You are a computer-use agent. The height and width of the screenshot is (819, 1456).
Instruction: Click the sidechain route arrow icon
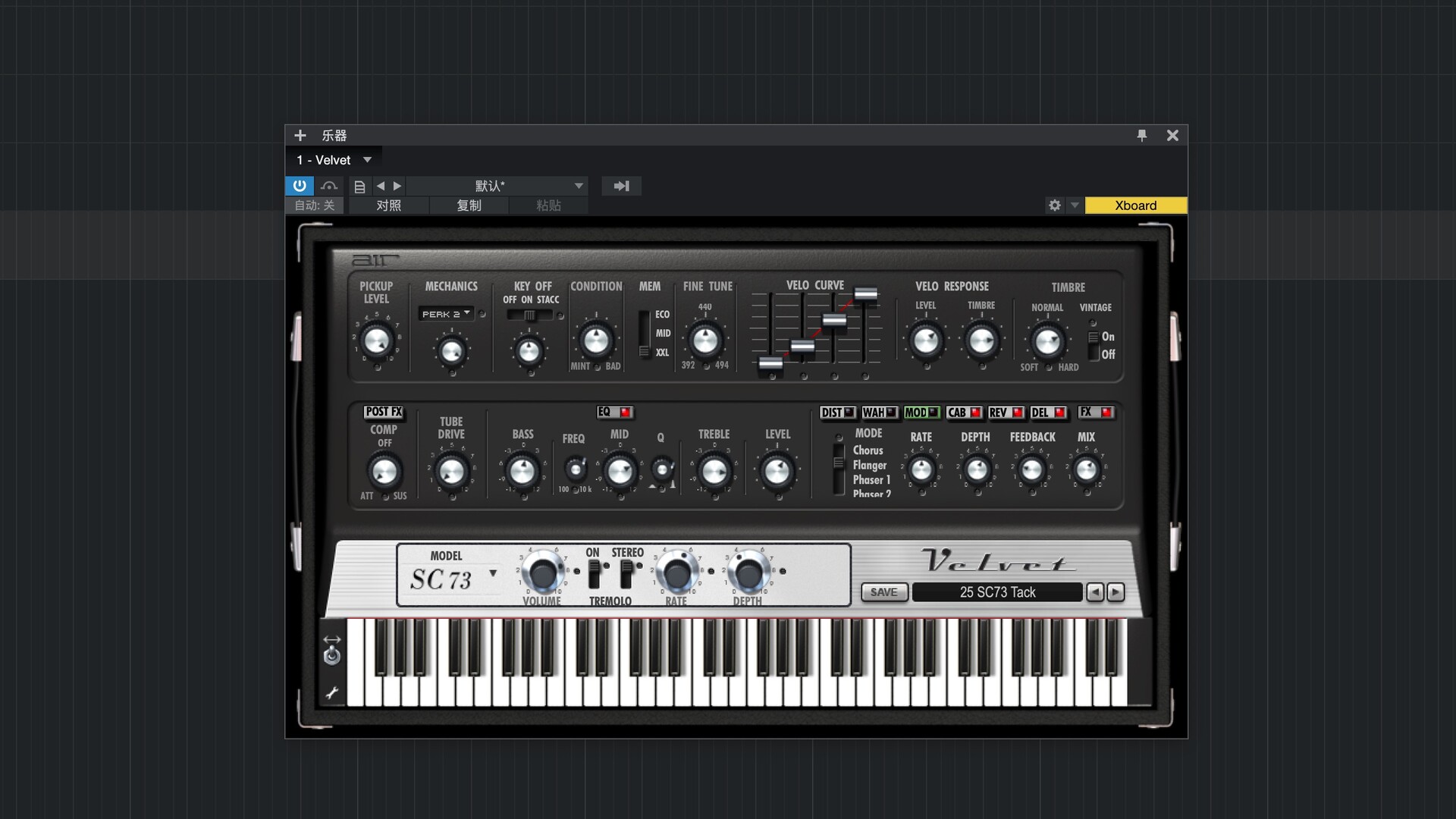621,186
